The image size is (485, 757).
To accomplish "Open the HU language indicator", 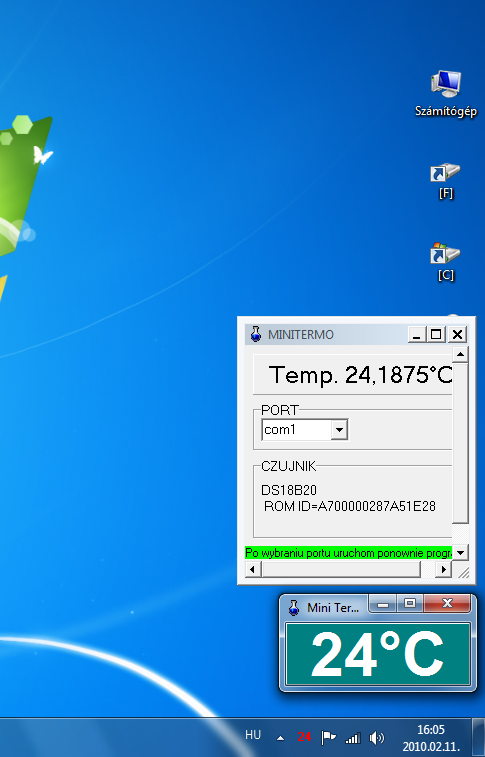I will (x=253, y=735).
